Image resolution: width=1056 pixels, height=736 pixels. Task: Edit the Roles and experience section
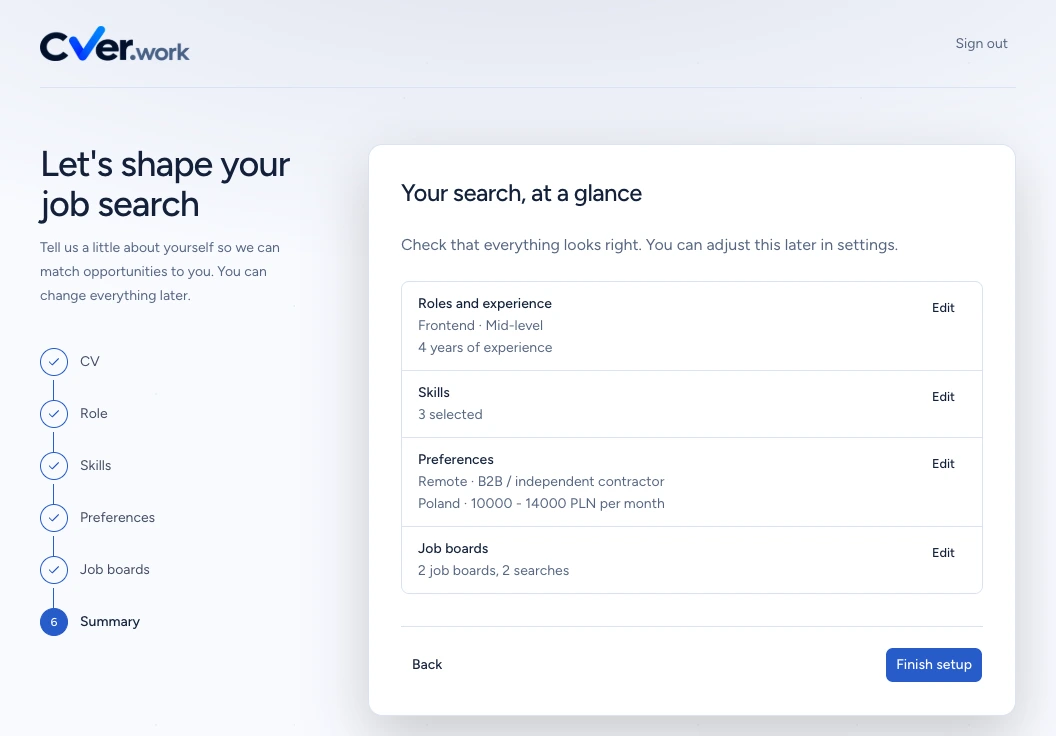[943, 308]
